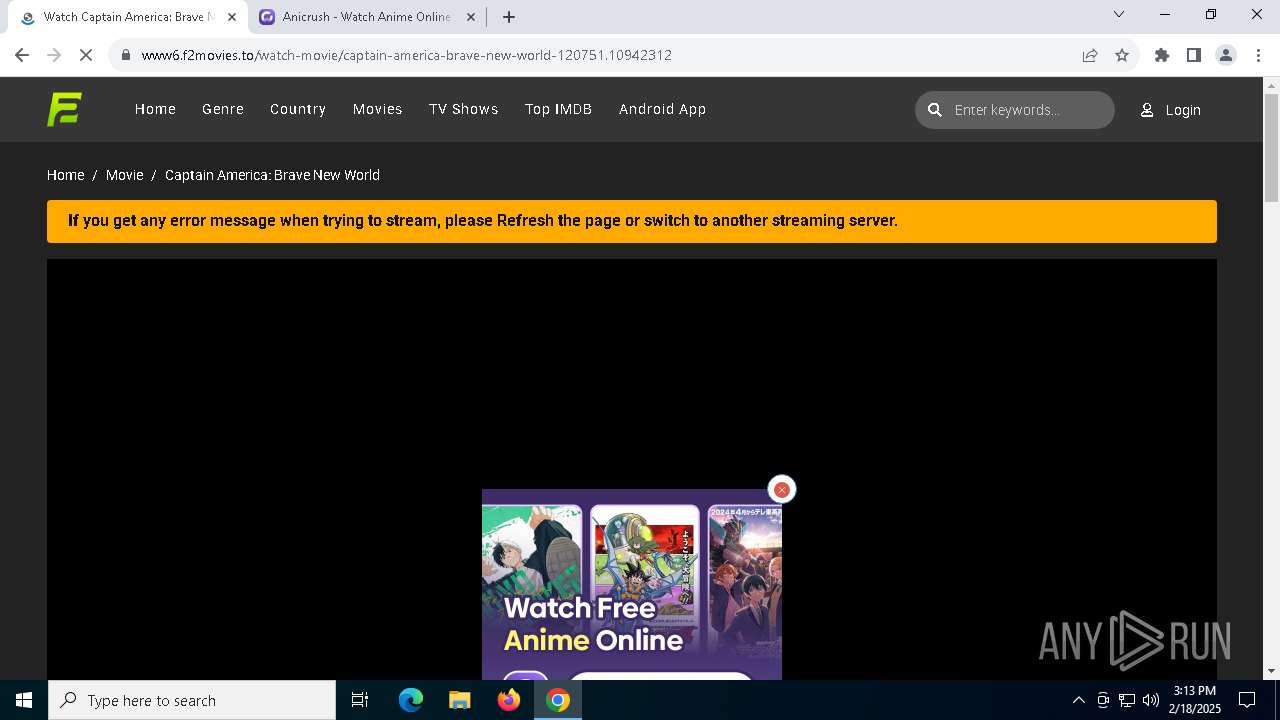The image size is (1280, 720).
Task: Open the Chrome profile icon
Action: (x=1226, y=55)
